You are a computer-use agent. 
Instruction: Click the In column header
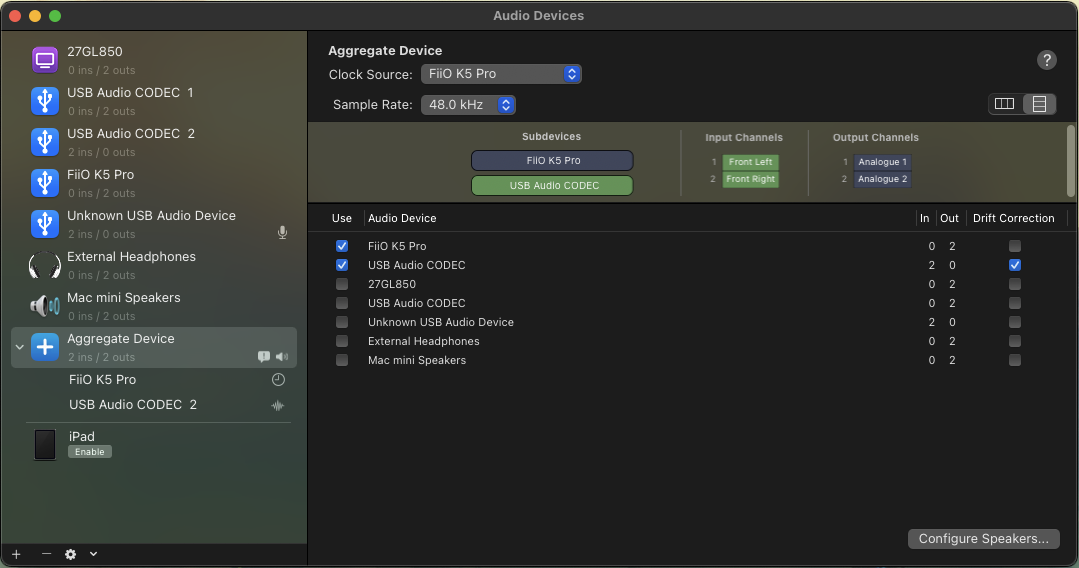tap(924, 218)
